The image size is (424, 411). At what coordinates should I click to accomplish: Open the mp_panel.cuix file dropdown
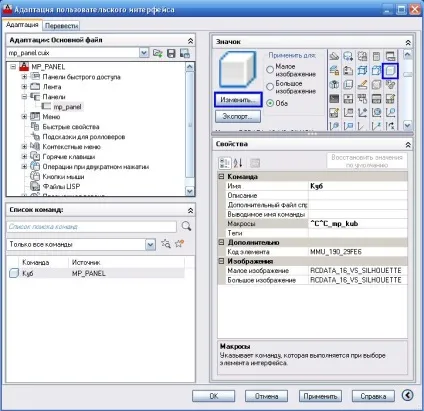click(x=144, y=53)
